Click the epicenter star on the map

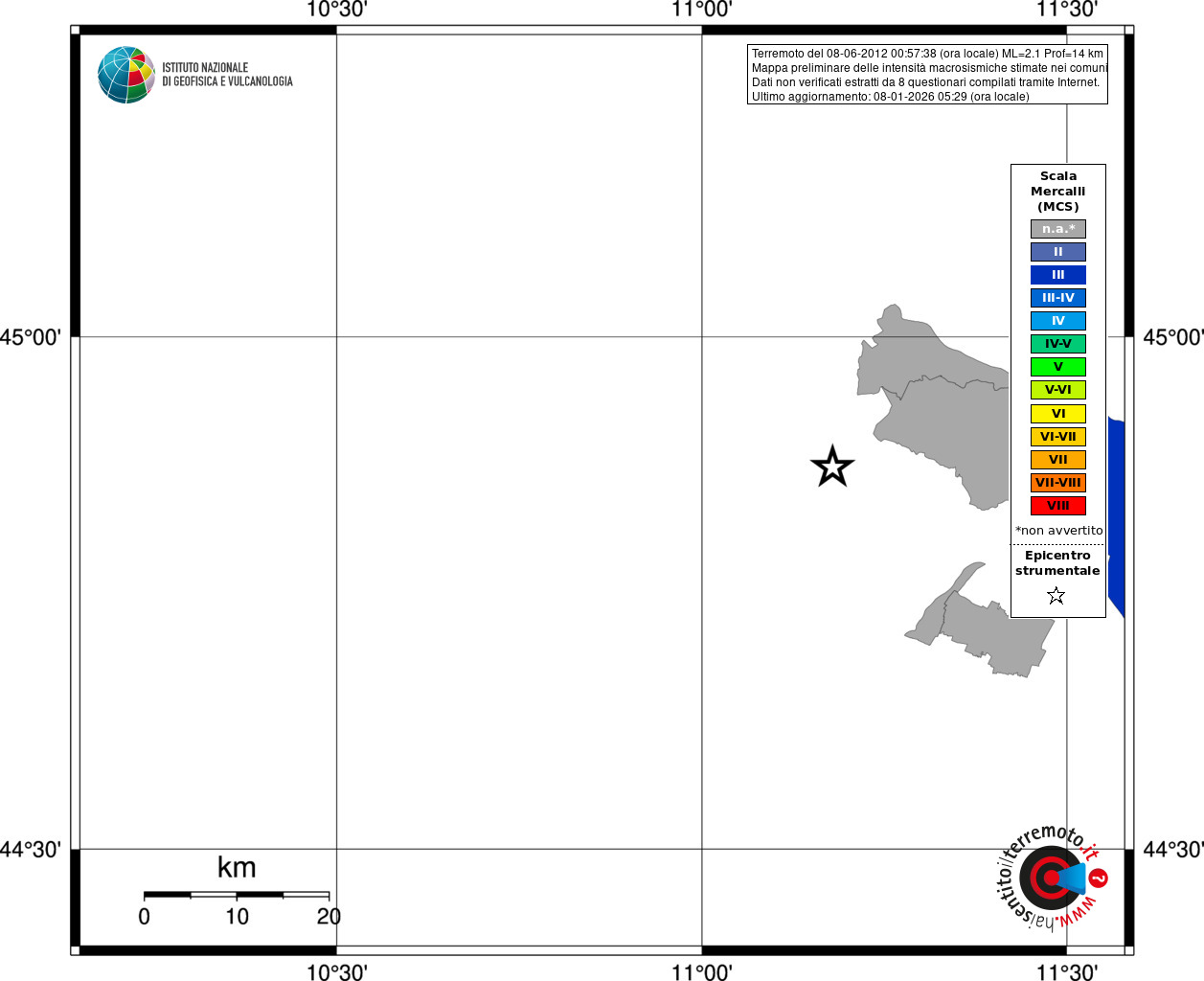[x=832, y=467]
